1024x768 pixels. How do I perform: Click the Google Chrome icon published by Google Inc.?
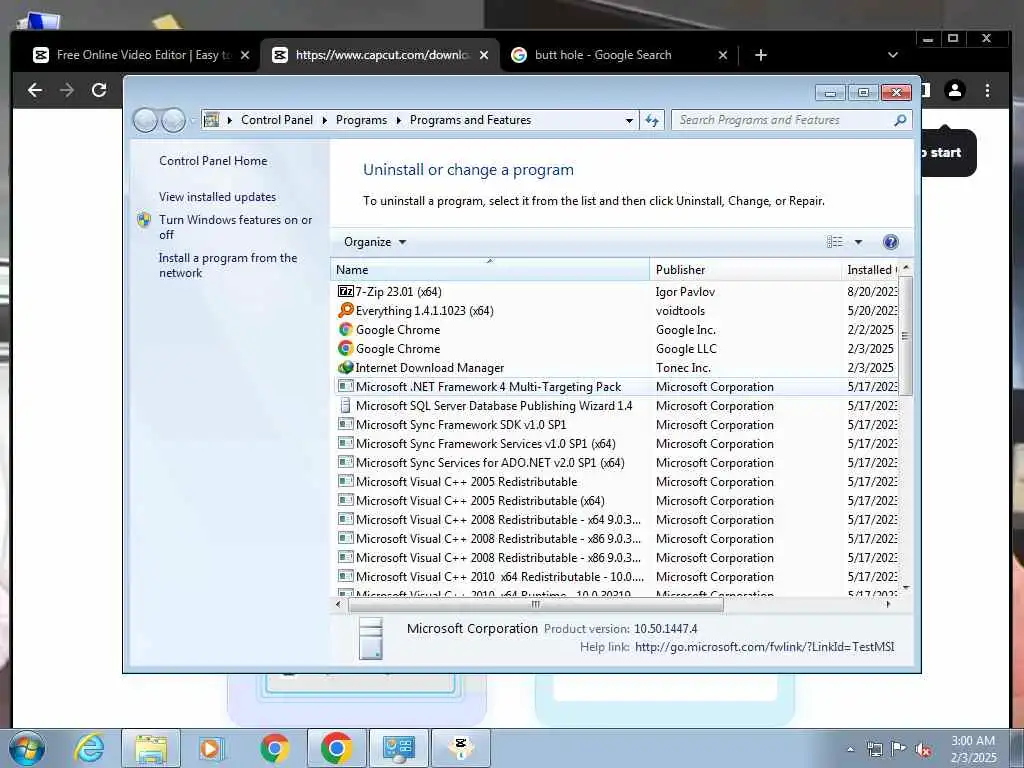345,329
